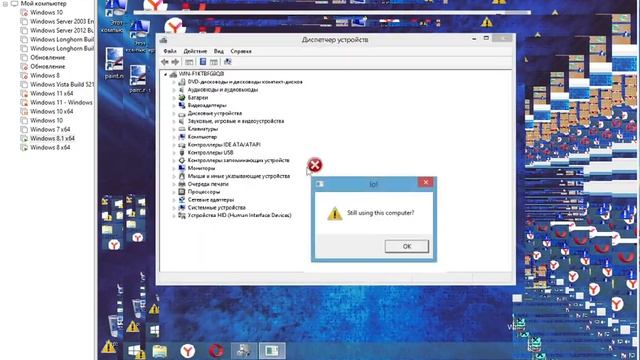Select the Процессоры category icon

click(182, 192)
